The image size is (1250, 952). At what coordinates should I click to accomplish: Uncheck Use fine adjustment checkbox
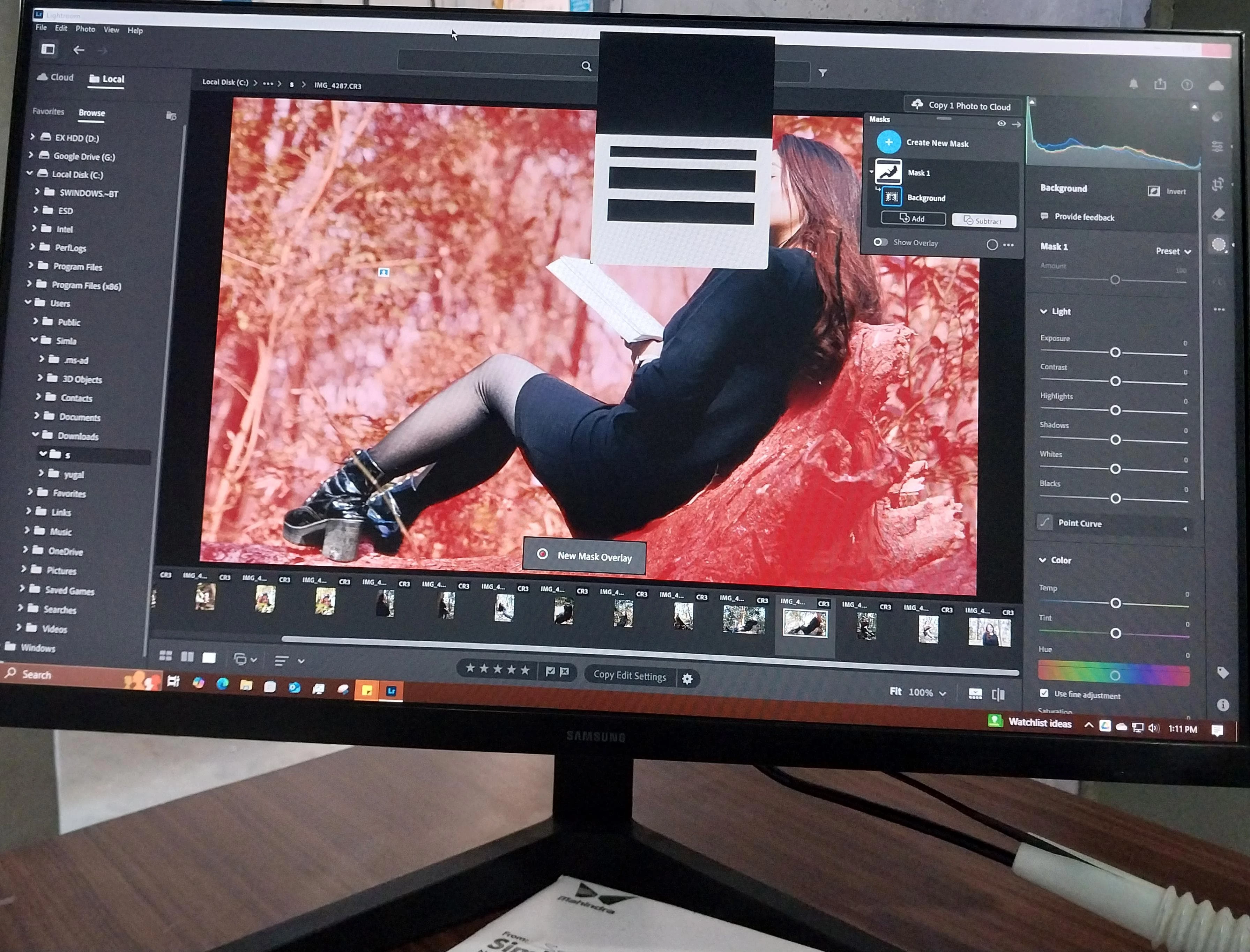1044,693
